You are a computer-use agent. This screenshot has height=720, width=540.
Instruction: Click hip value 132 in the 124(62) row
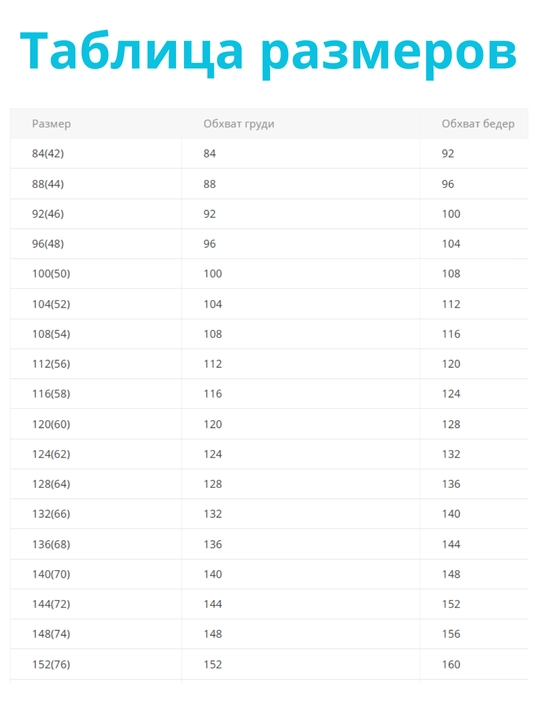pyautogui.click(x=451, y=454)
